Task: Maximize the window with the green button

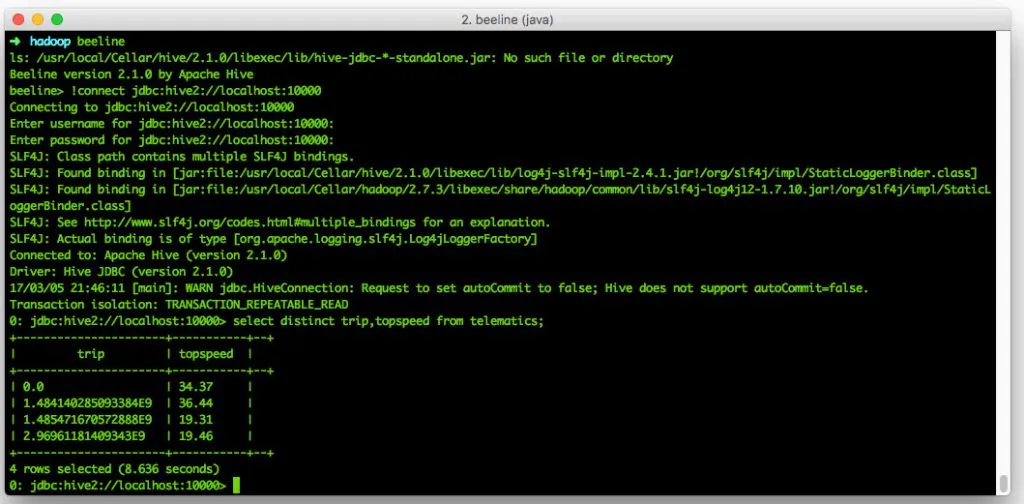Action: click(55, 19)
